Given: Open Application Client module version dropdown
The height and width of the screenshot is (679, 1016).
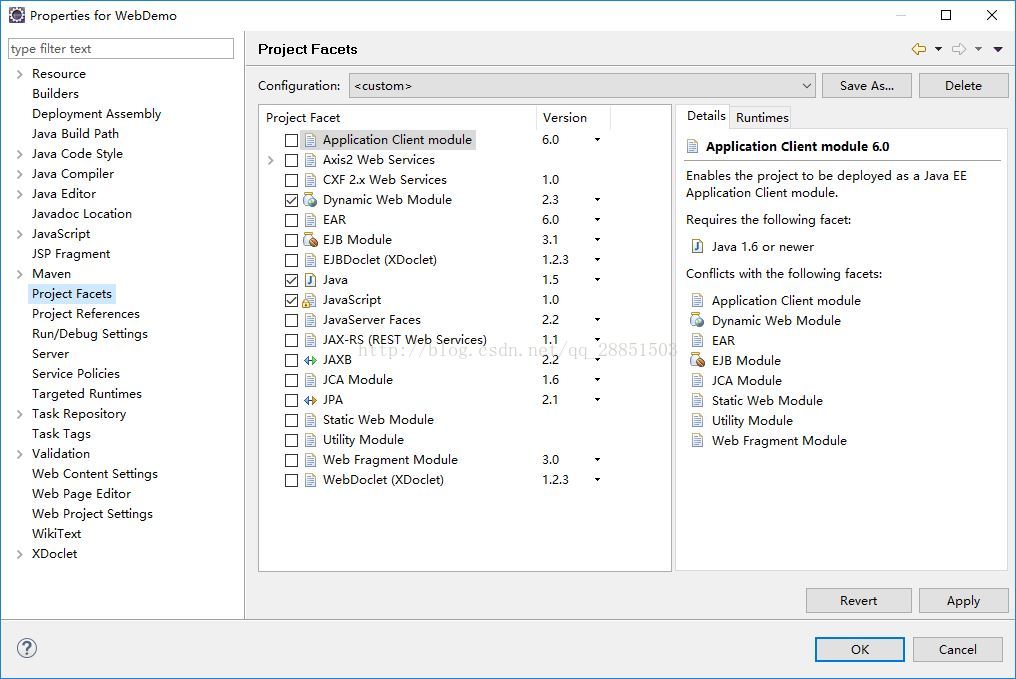Looking at the screenshot, I should (597, 140).
